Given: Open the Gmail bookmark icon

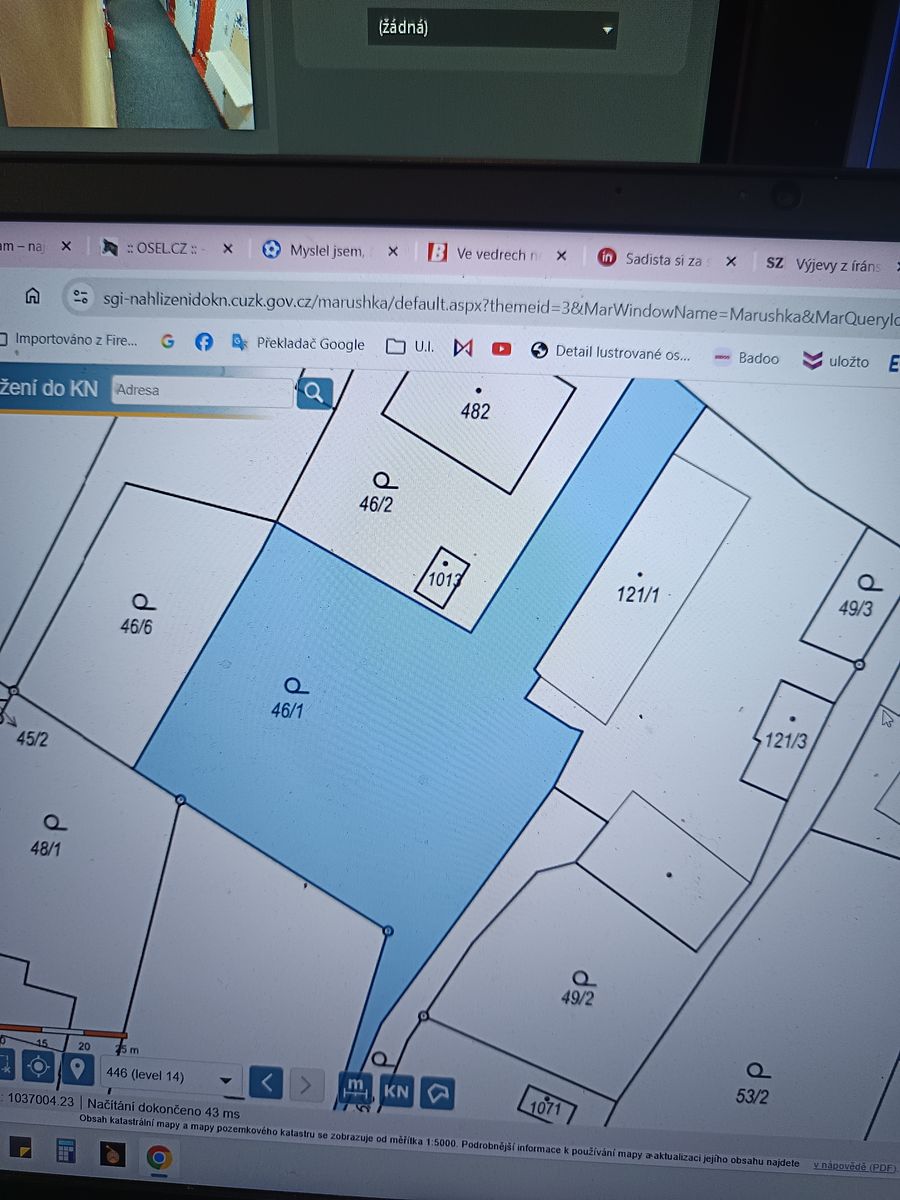Looking at the screenshot, I should coord(462,348).
